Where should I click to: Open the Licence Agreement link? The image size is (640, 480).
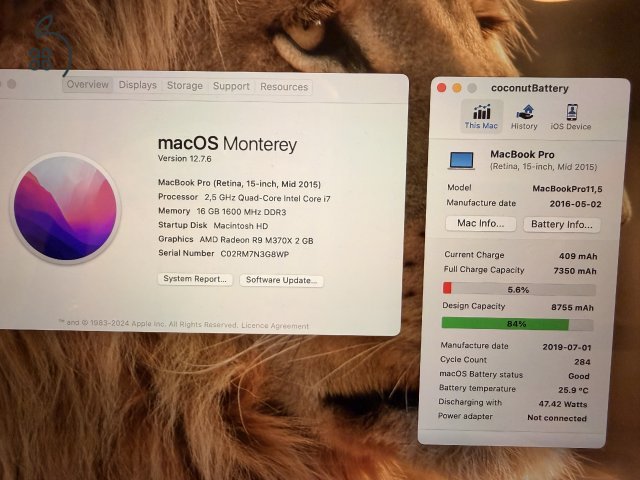275,326
